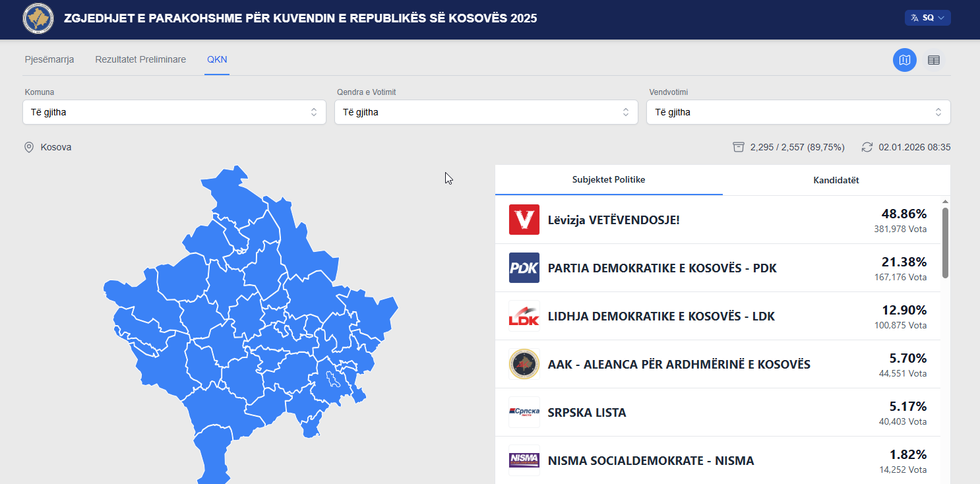Viewport: 980px width, 484px height.
Task: Open the Vendvotimi dropdown
Action: tap(797, 112)
